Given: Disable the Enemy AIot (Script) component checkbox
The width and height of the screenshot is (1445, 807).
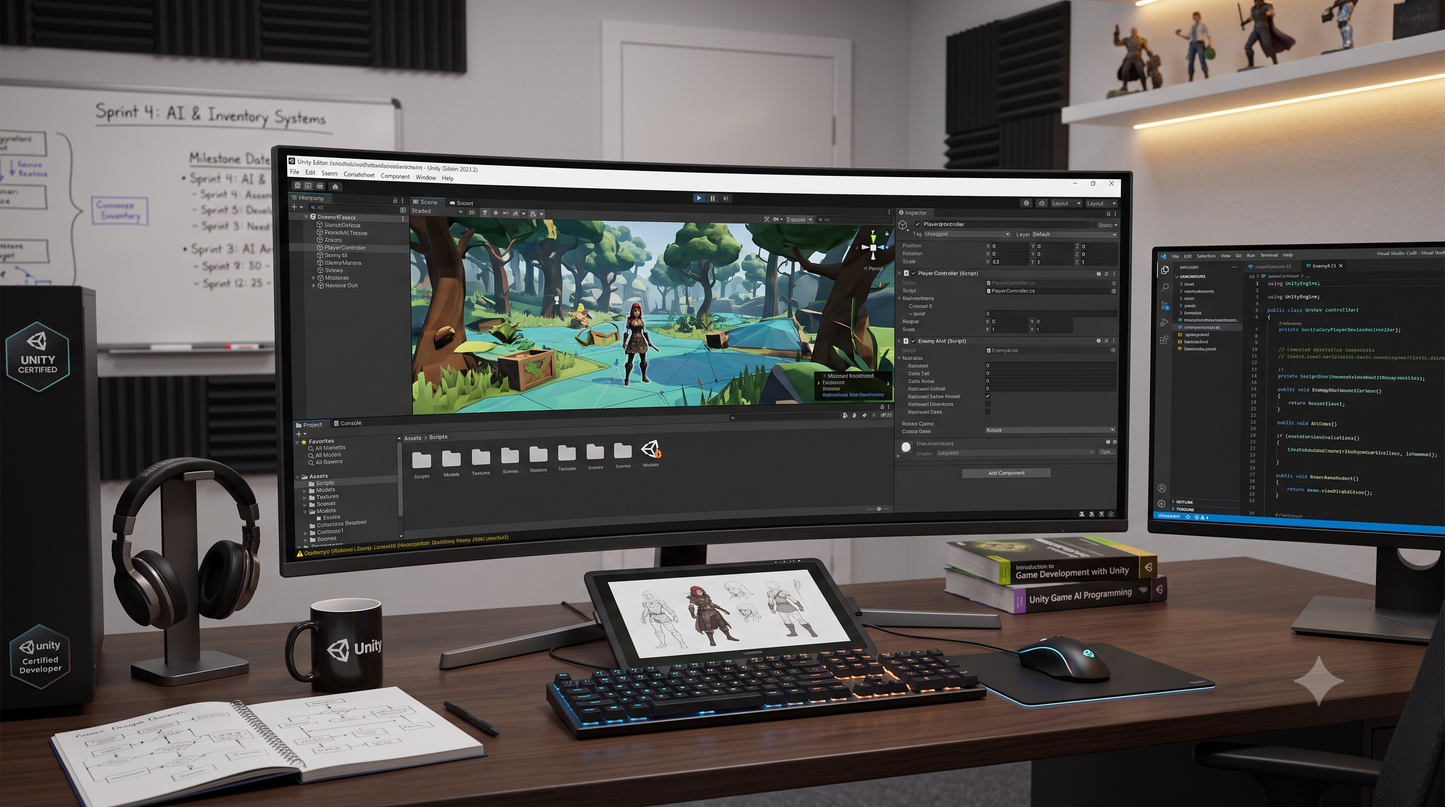Looking at the screenshot, I should pos(913,341).
